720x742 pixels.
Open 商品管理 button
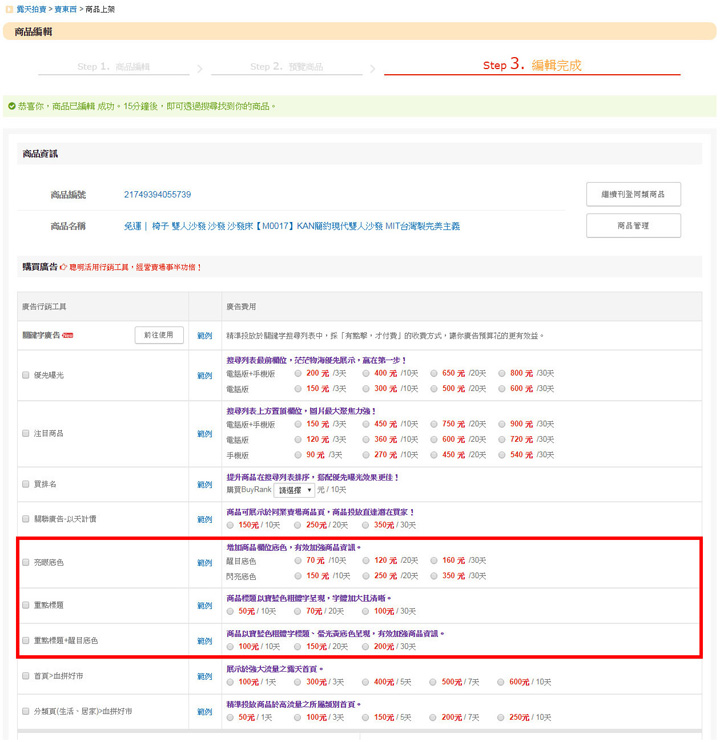[633, 226]
